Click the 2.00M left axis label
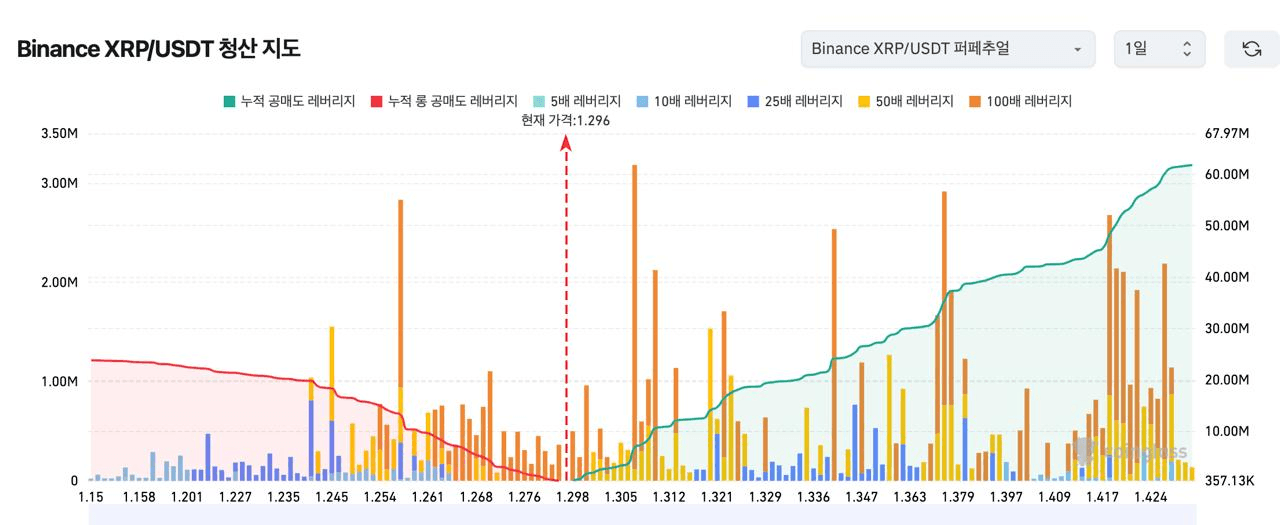 59,282
